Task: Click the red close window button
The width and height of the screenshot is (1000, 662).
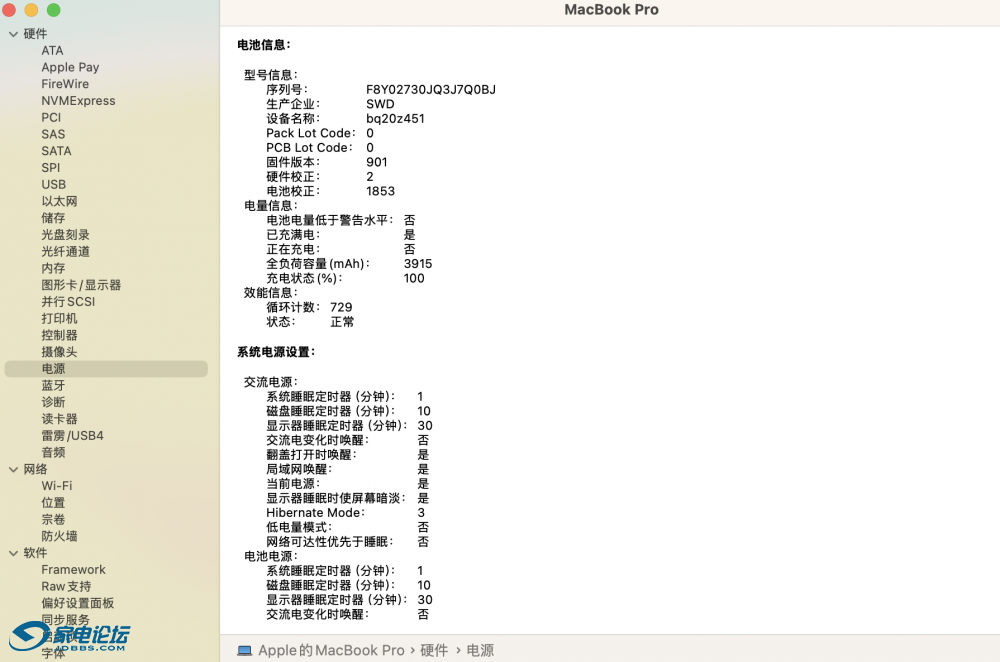Action: pos(8,10)
